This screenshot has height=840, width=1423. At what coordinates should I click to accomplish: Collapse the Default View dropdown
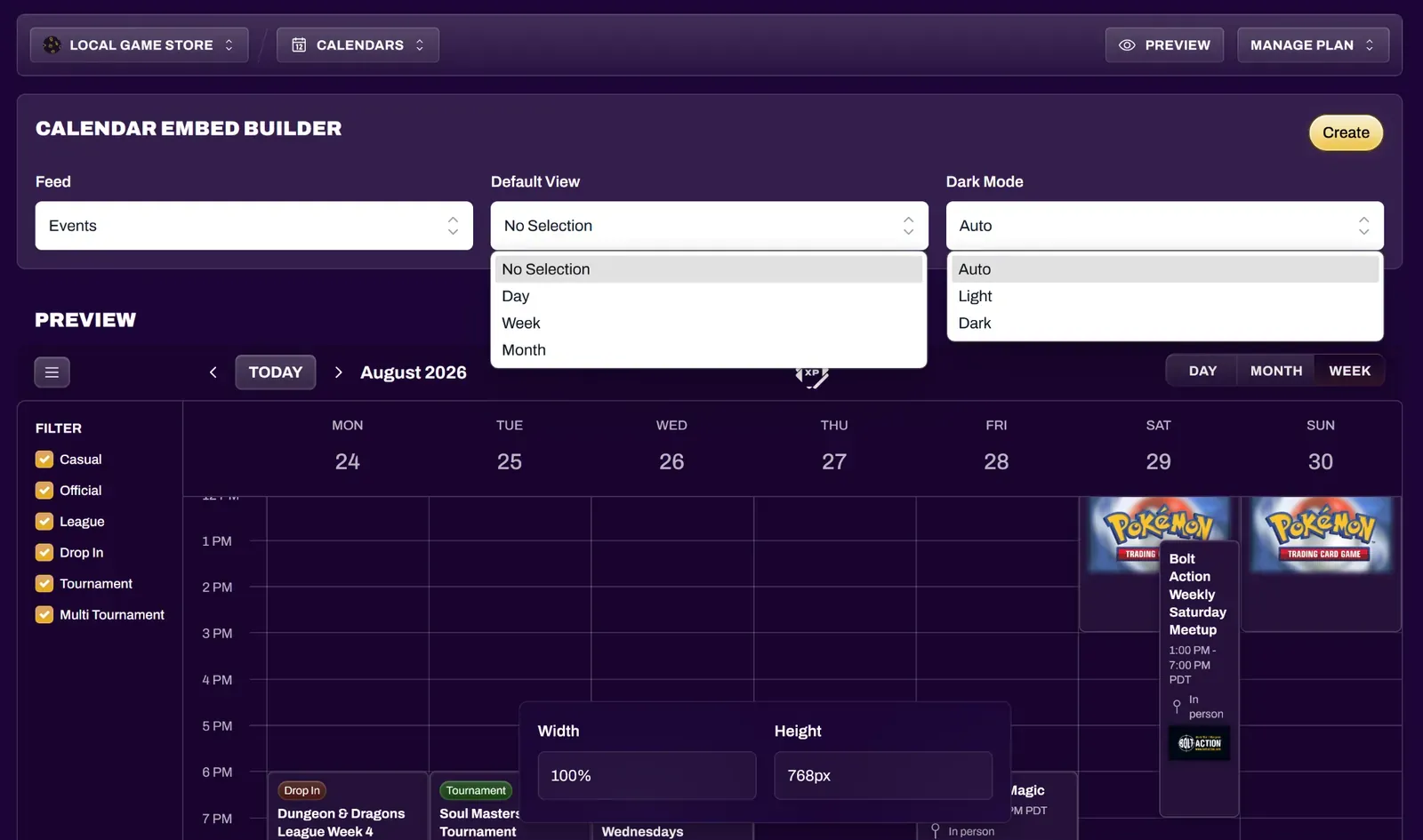pyautogui.click(x=710, y=226)
